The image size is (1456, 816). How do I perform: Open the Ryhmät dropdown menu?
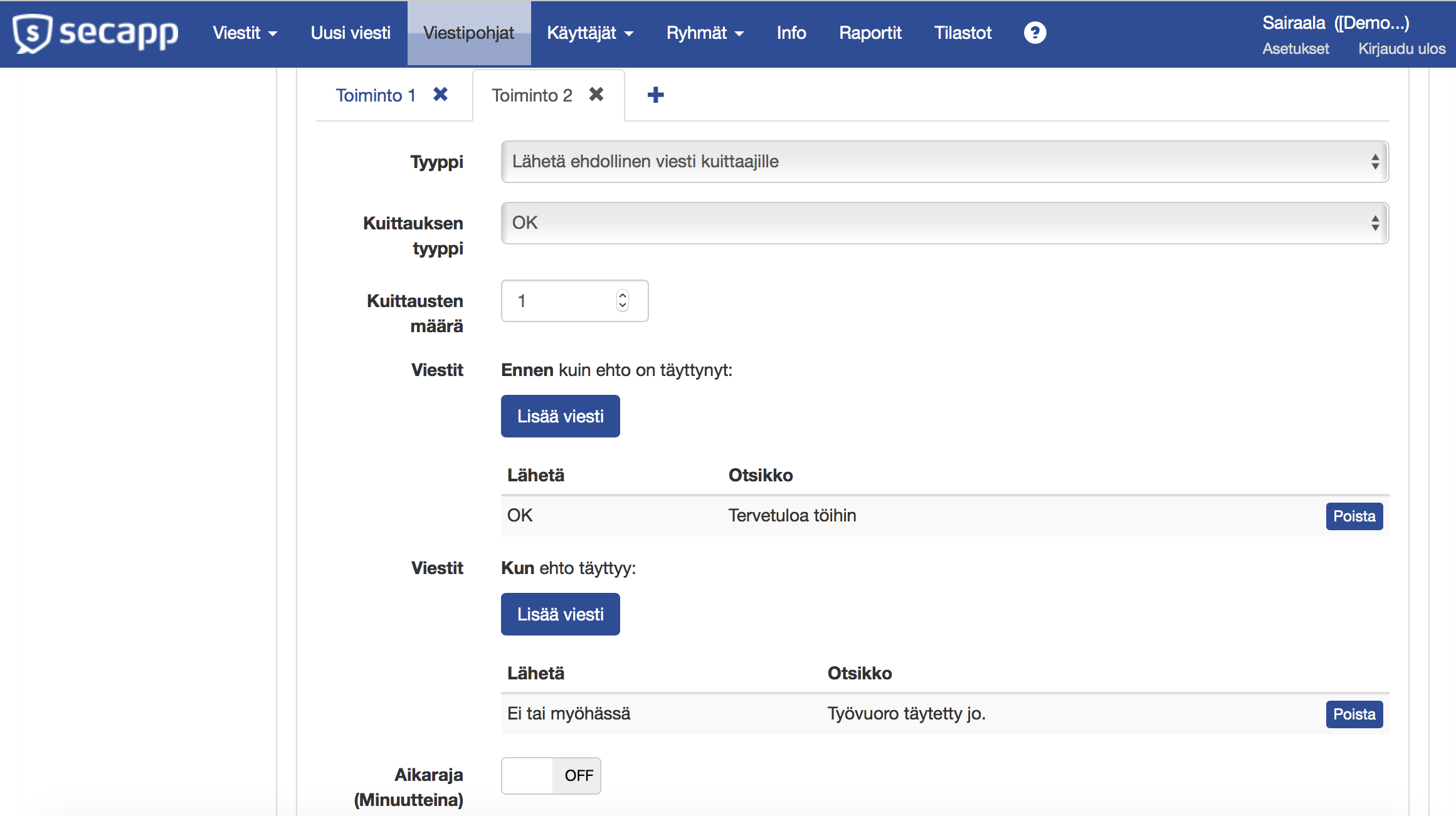(705, 33)
